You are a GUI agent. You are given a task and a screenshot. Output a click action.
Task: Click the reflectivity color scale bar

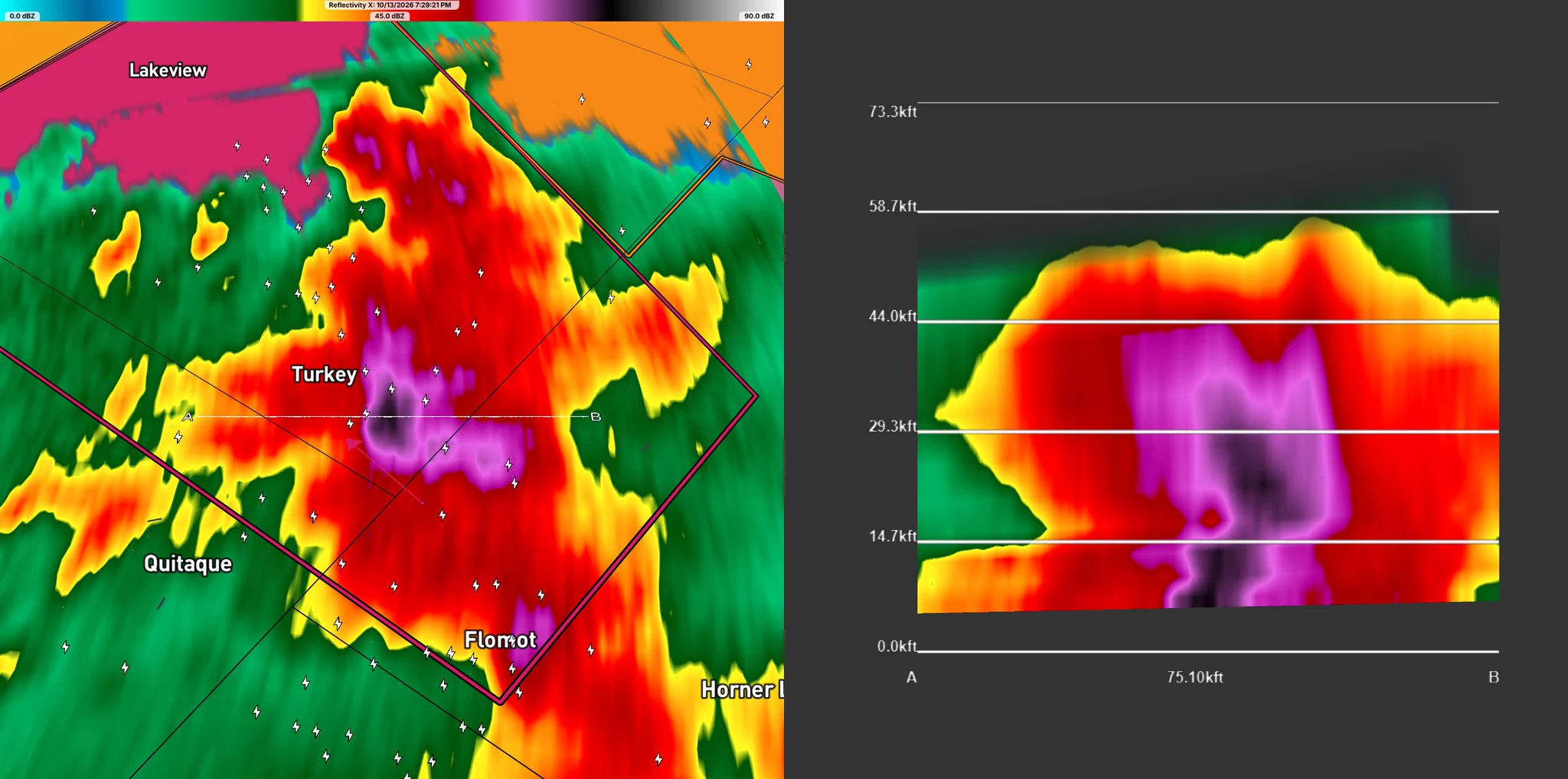tap(392, 10)
